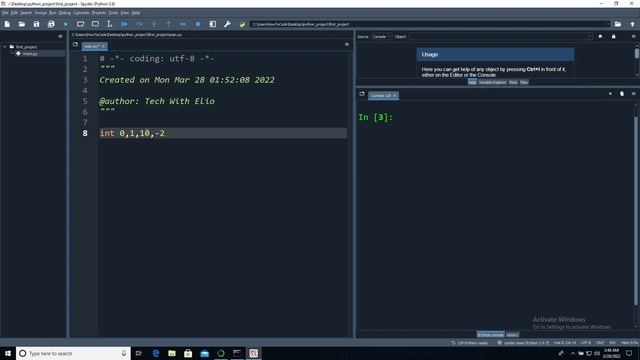This screenshot has width=640, height=360.
Task: Click conda base Python environment status
Action: [523, 343]
